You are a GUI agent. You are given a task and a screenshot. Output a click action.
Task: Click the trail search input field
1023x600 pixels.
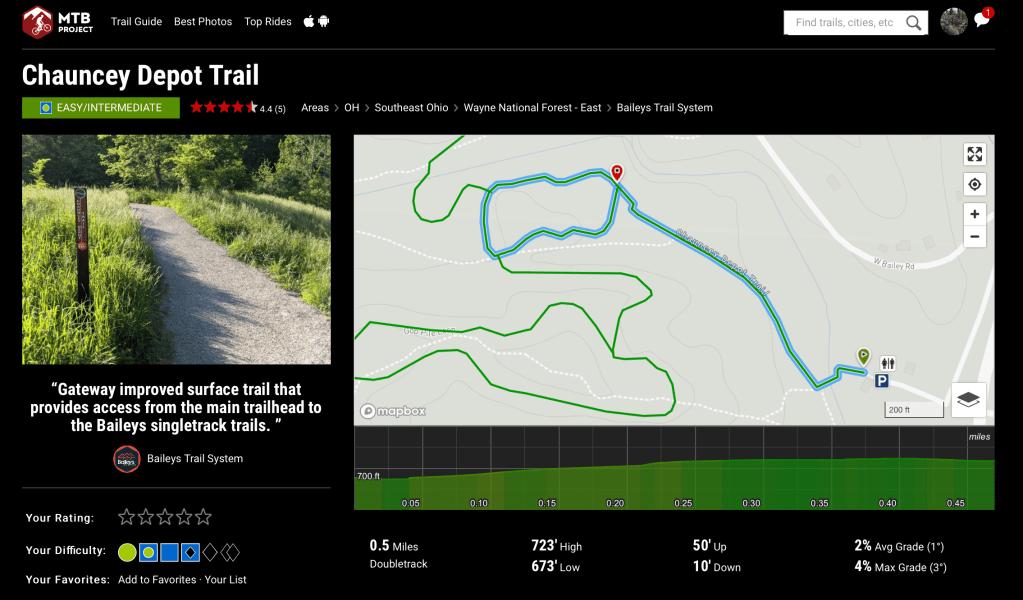tap(845, 22)
